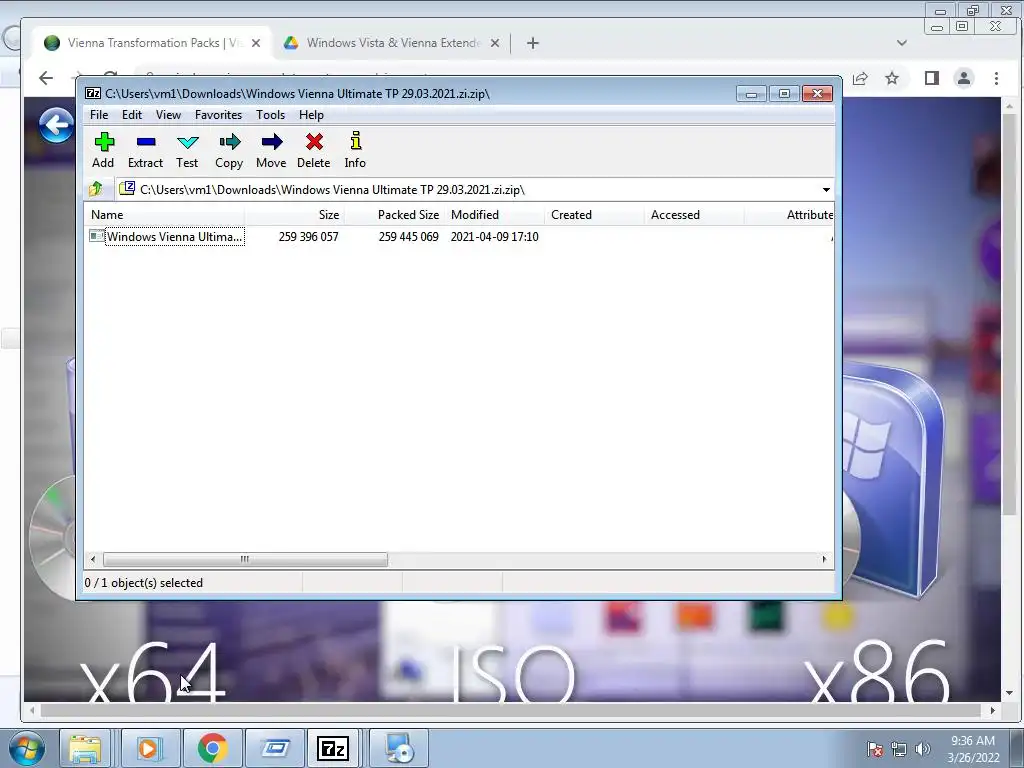Sort by the Created column header
This screenshot has height=768, width=1024.
(594, 215)
